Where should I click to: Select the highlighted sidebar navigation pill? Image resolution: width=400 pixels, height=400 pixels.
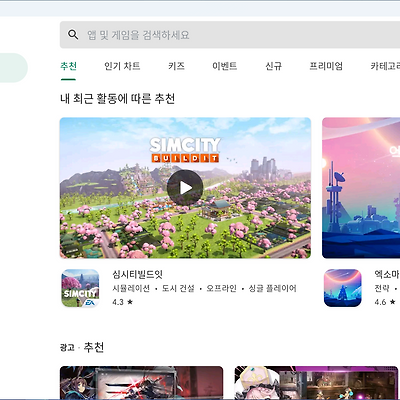coord(13,68)
